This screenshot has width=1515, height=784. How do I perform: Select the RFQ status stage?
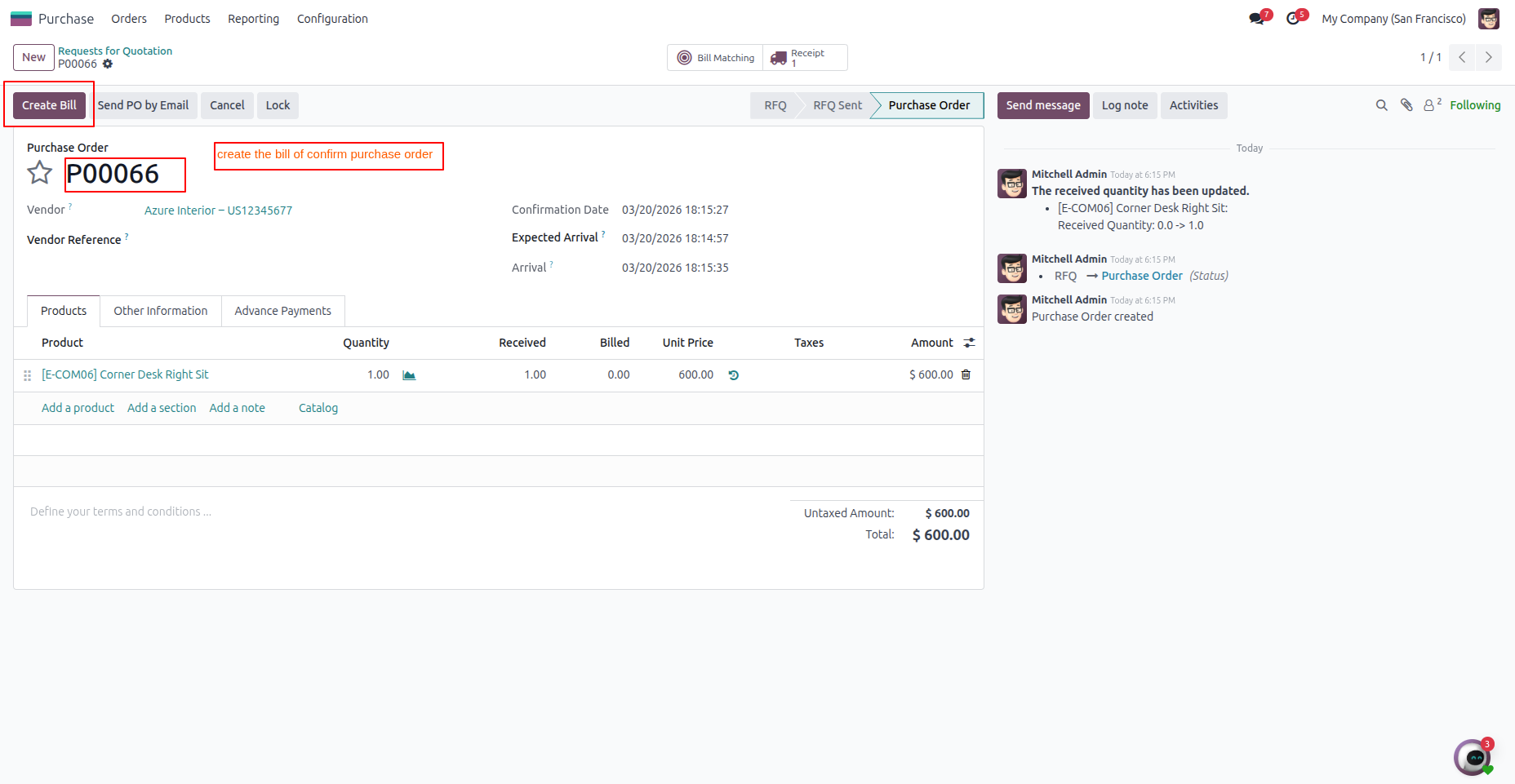[775, 105]
